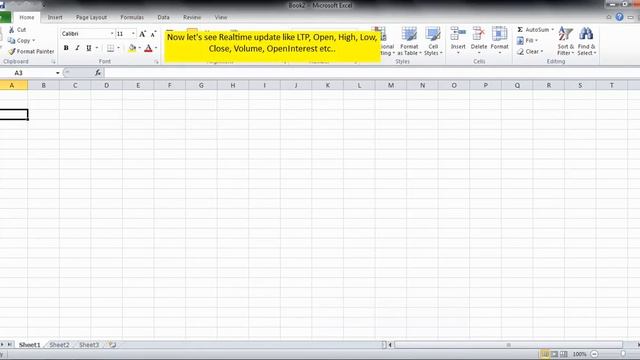Switch to Page Break Preview icon
Screen dimensions: 640x360
click(x=564, y=354)
